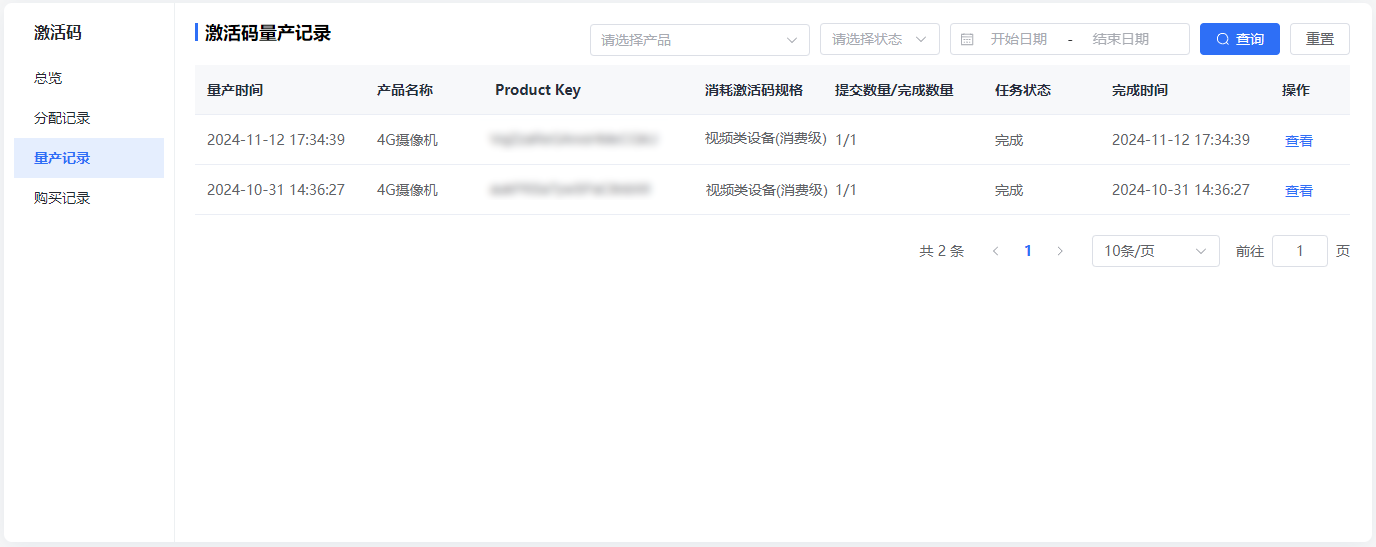
Task: Click blurred Product Key in 2024-11-12 row
Action: (x=574, y=140)
